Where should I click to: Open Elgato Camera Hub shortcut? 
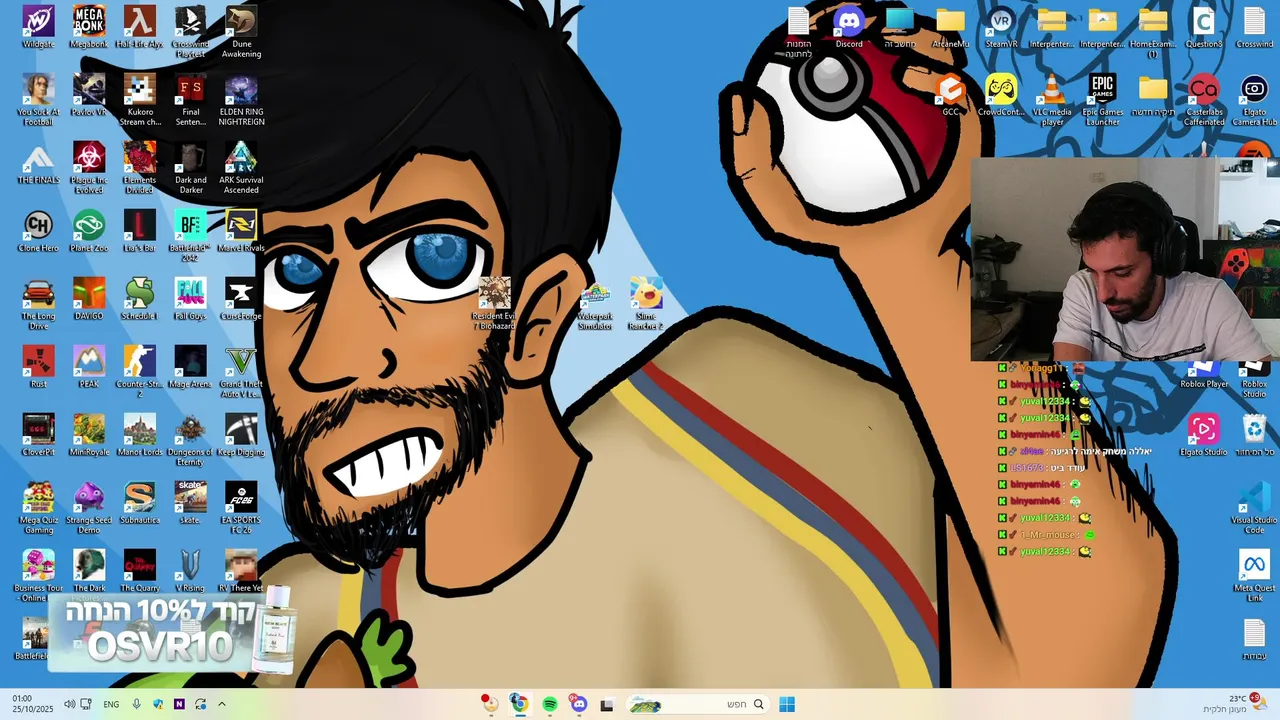(1254, 100)
